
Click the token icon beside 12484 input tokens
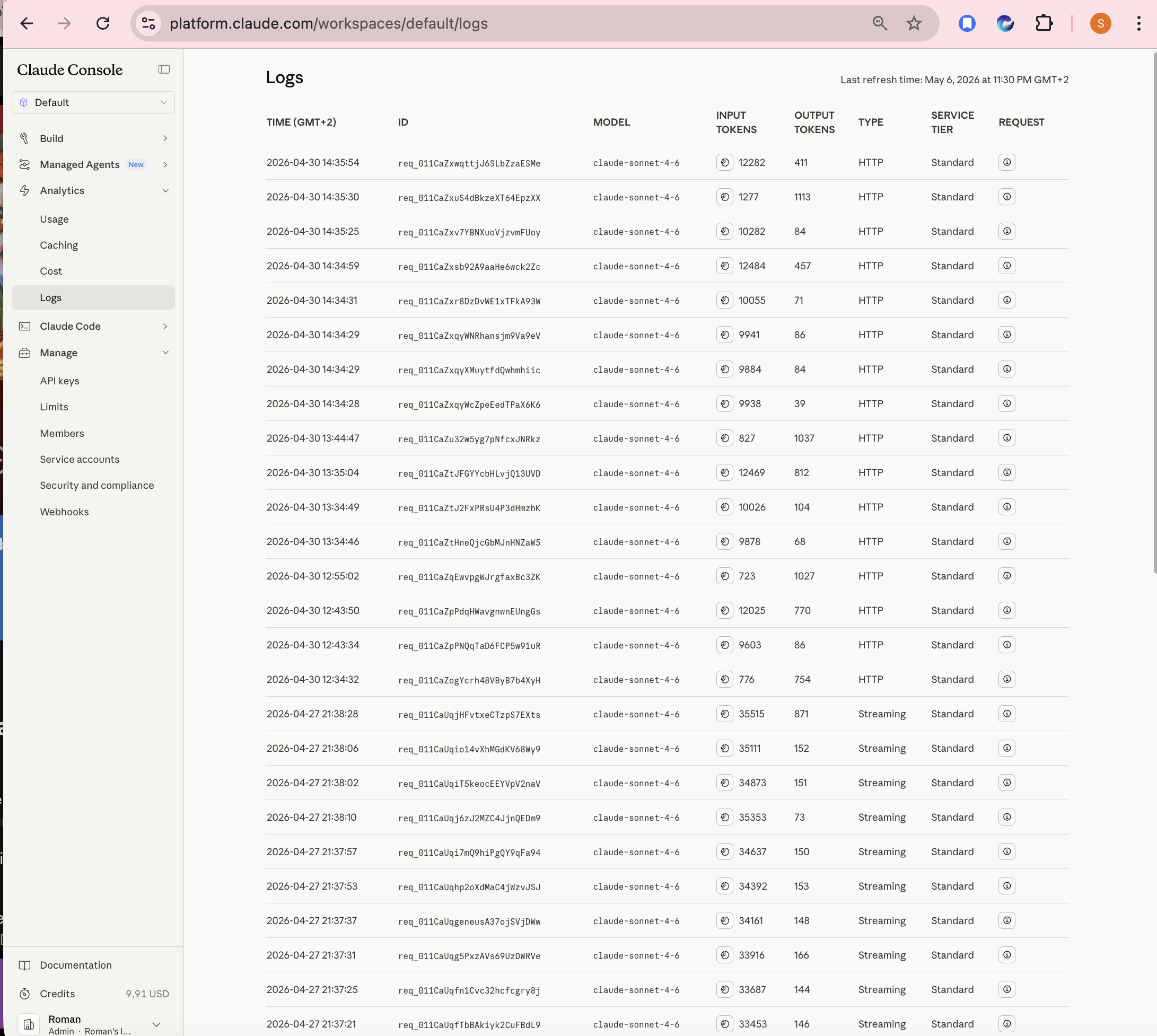(724, 266)
